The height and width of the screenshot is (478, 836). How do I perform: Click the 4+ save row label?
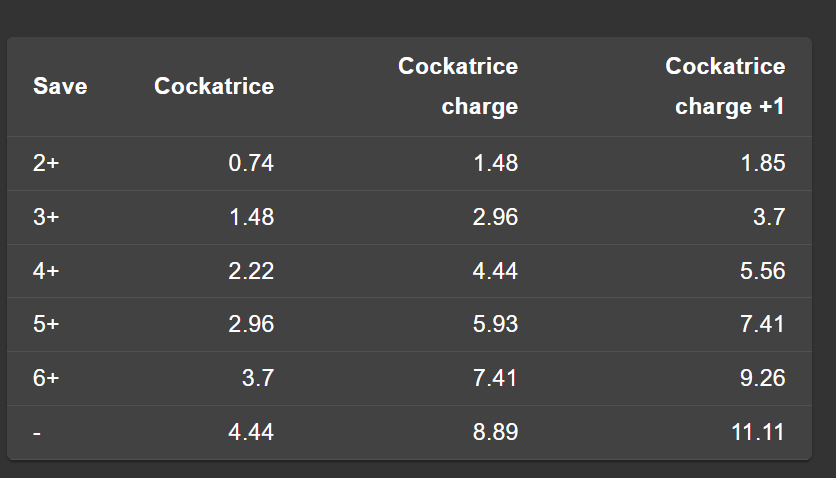[46, 271]
